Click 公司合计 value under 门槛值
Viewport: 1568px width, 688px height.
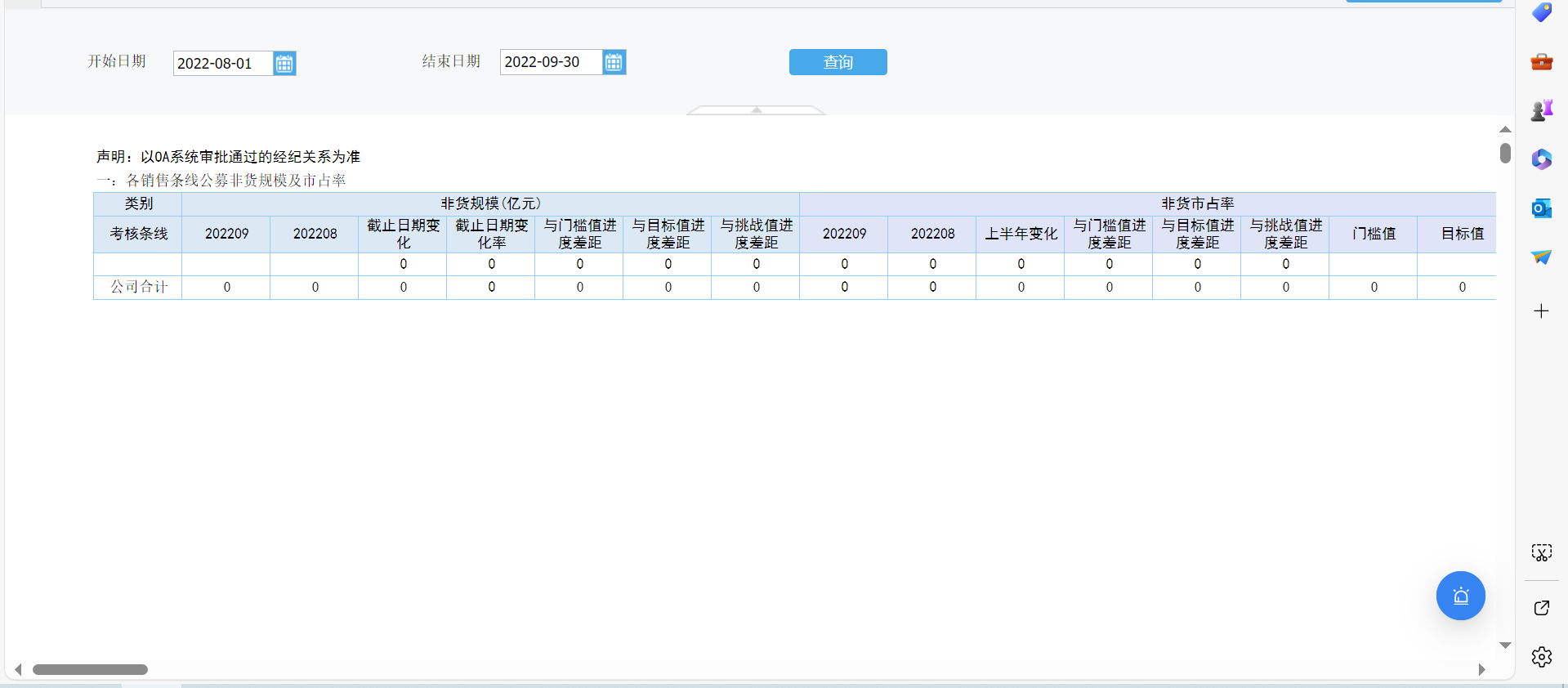tap(1374, 287)
